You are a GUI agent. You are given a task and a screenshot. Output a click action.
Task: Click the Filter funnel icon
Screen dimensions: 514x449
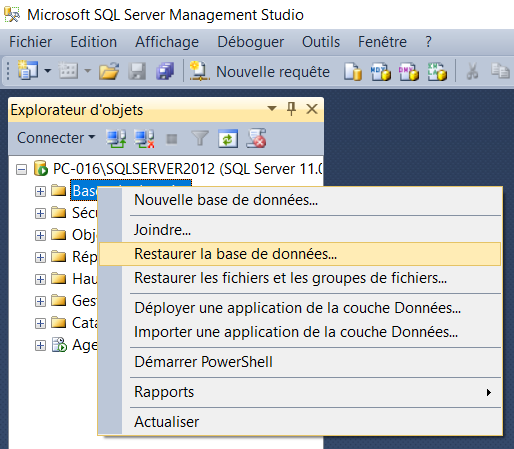tap(200, 138)
